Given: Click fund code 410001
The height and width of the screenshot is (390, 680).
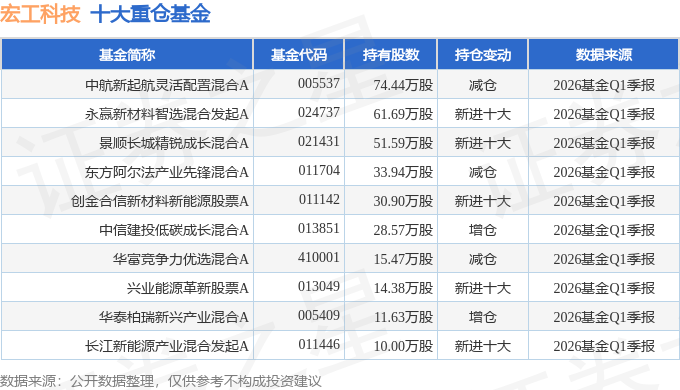Looking at the screenshot, I should point(319,258).
